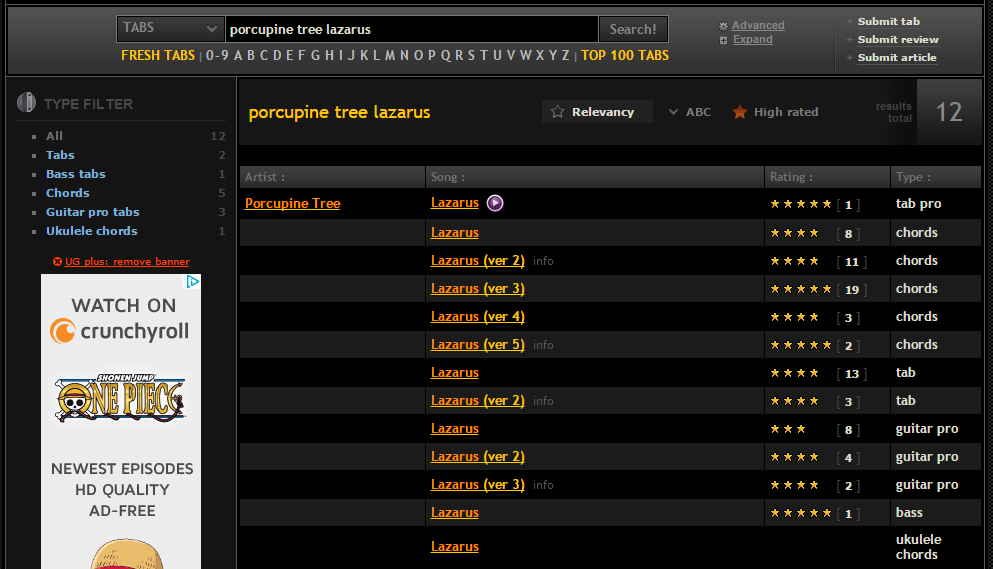Click the One Piece logo image

tap(120, 399)
